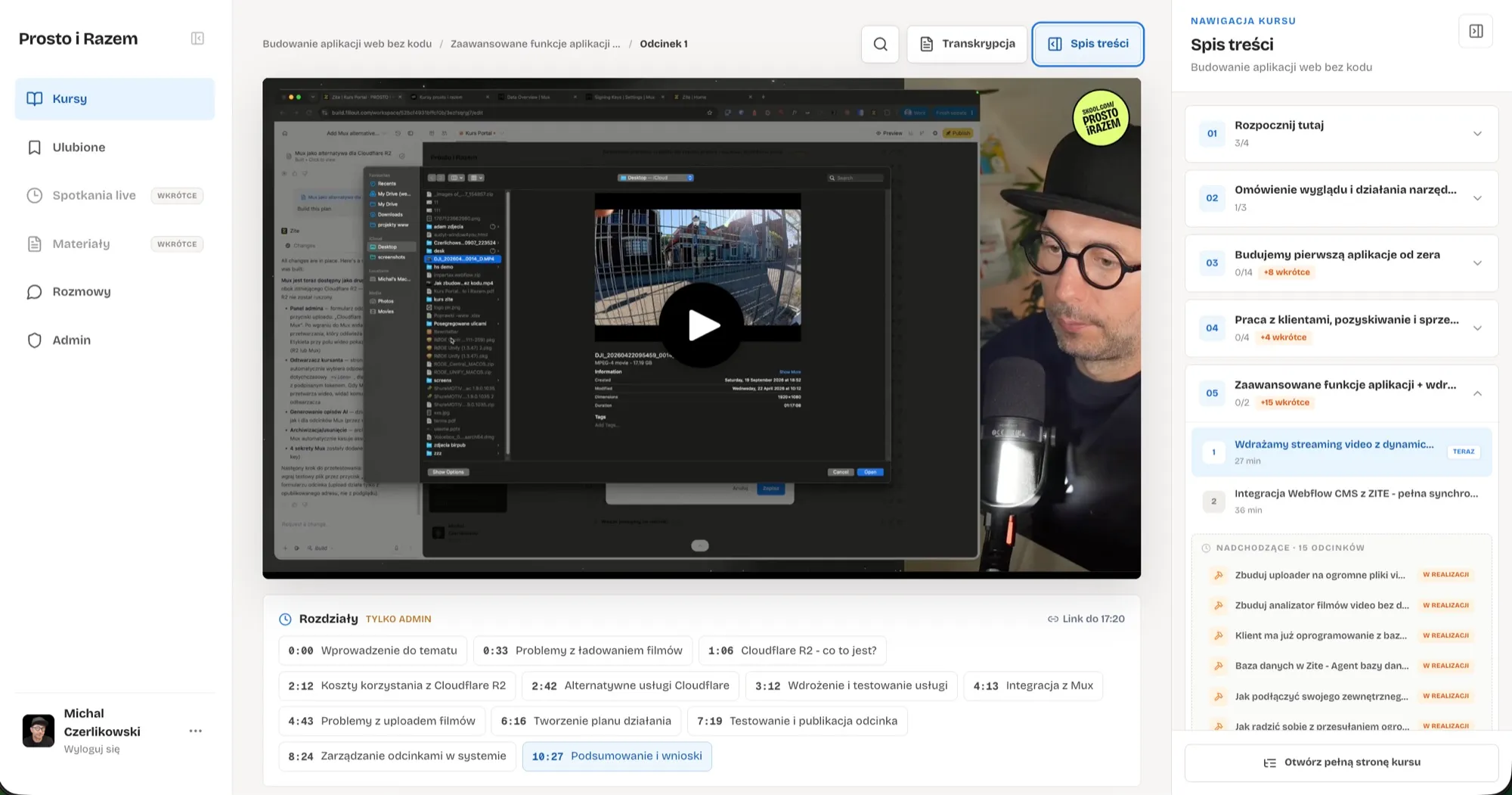Click the link icon beside Link do 17:20
Screen dimensions: 1512x795
[x=1052, y=619]
